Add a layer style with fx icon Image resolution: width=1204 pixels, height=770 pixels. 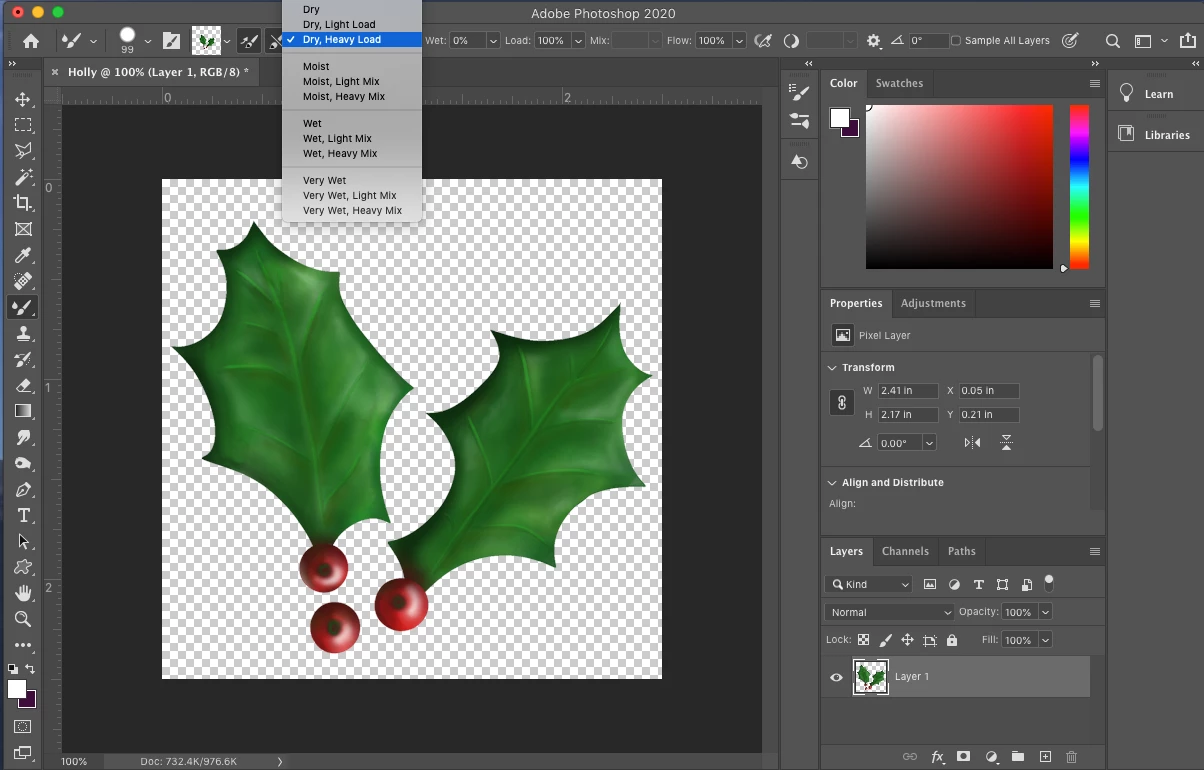(938, 757)
